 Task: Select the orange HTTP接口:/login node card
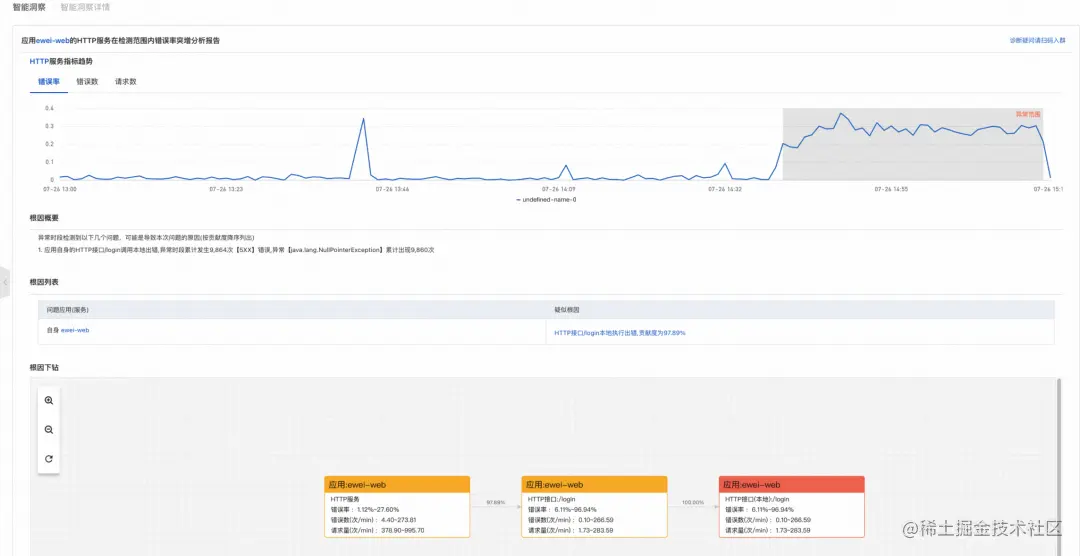click(x=594, y=506)
